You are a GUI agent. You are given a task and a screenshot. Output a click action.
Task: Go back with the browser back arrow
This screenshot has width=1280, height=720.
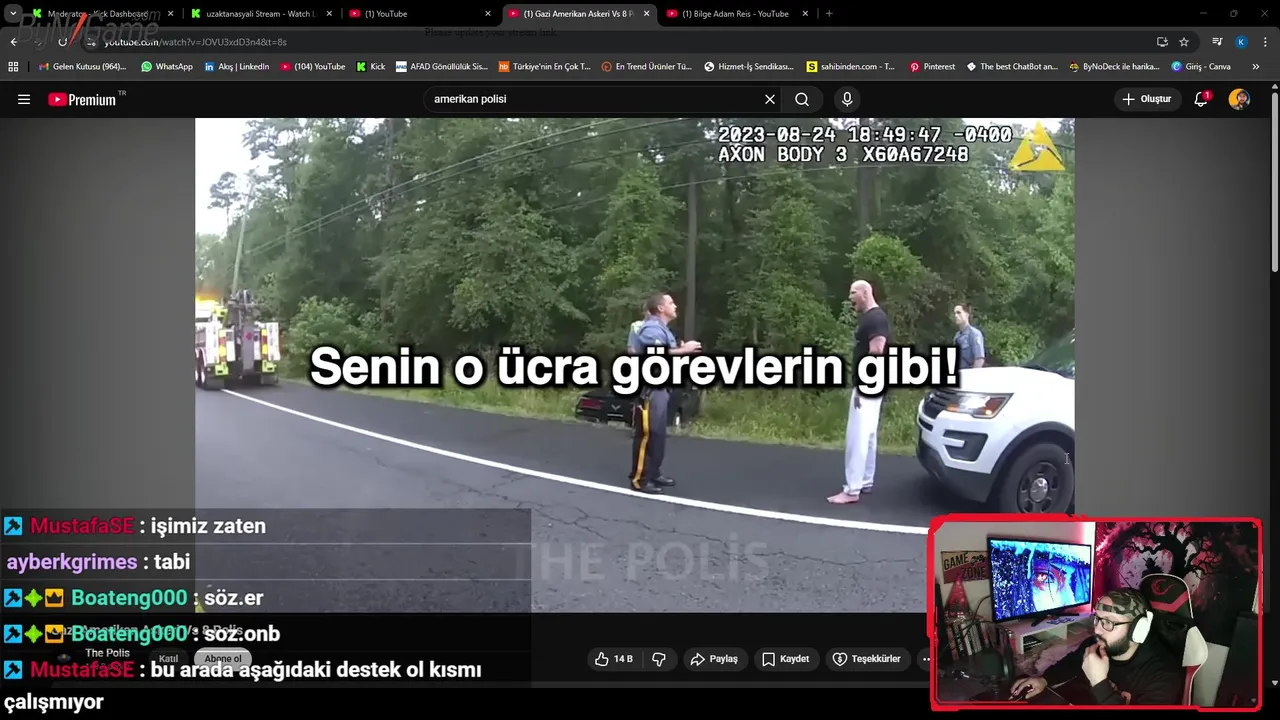(x=13, y=42)
